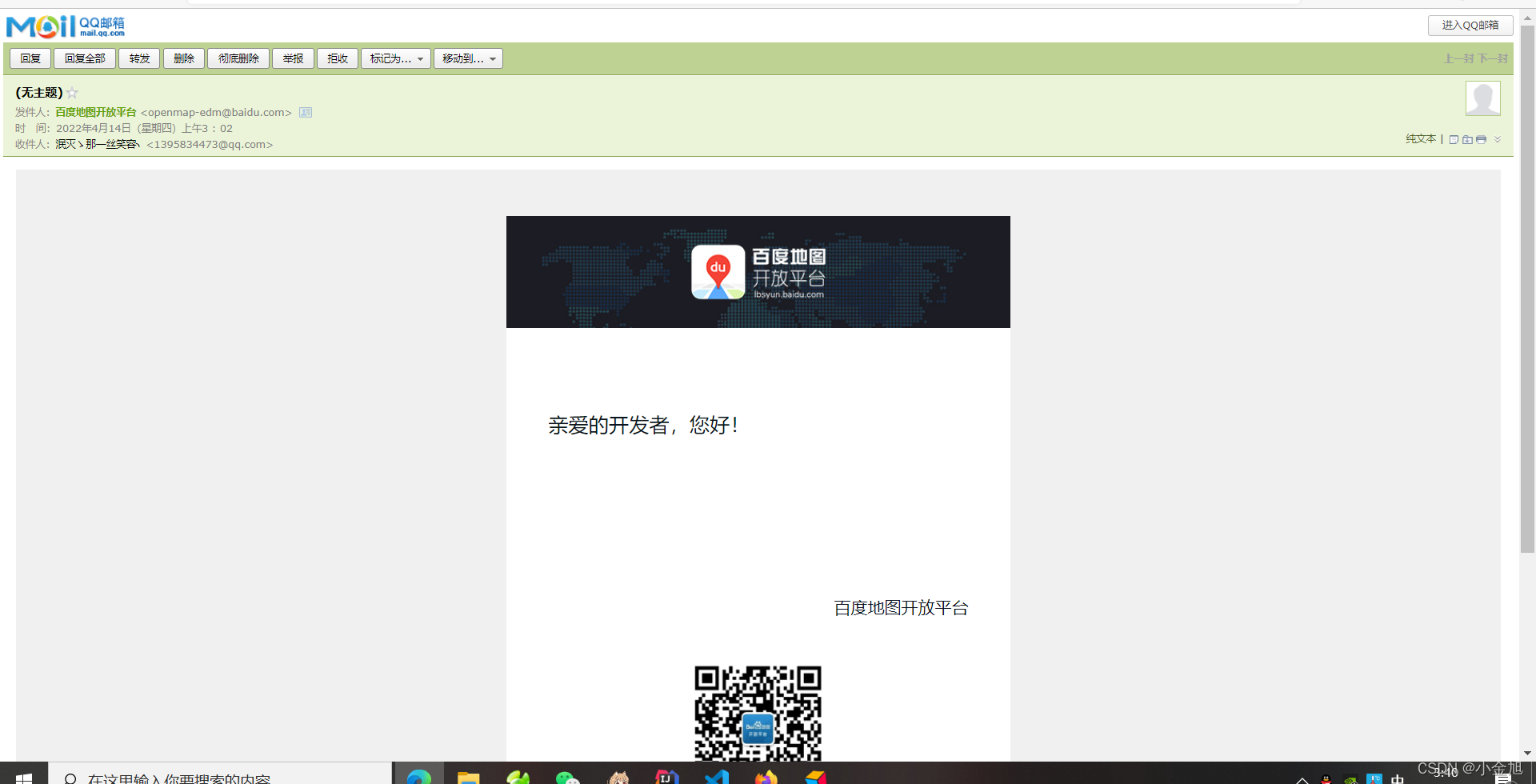Screen dimensions: 1536x784
Task: Click the 进入QQ邮箱 button
Action: pos(1470,26)
